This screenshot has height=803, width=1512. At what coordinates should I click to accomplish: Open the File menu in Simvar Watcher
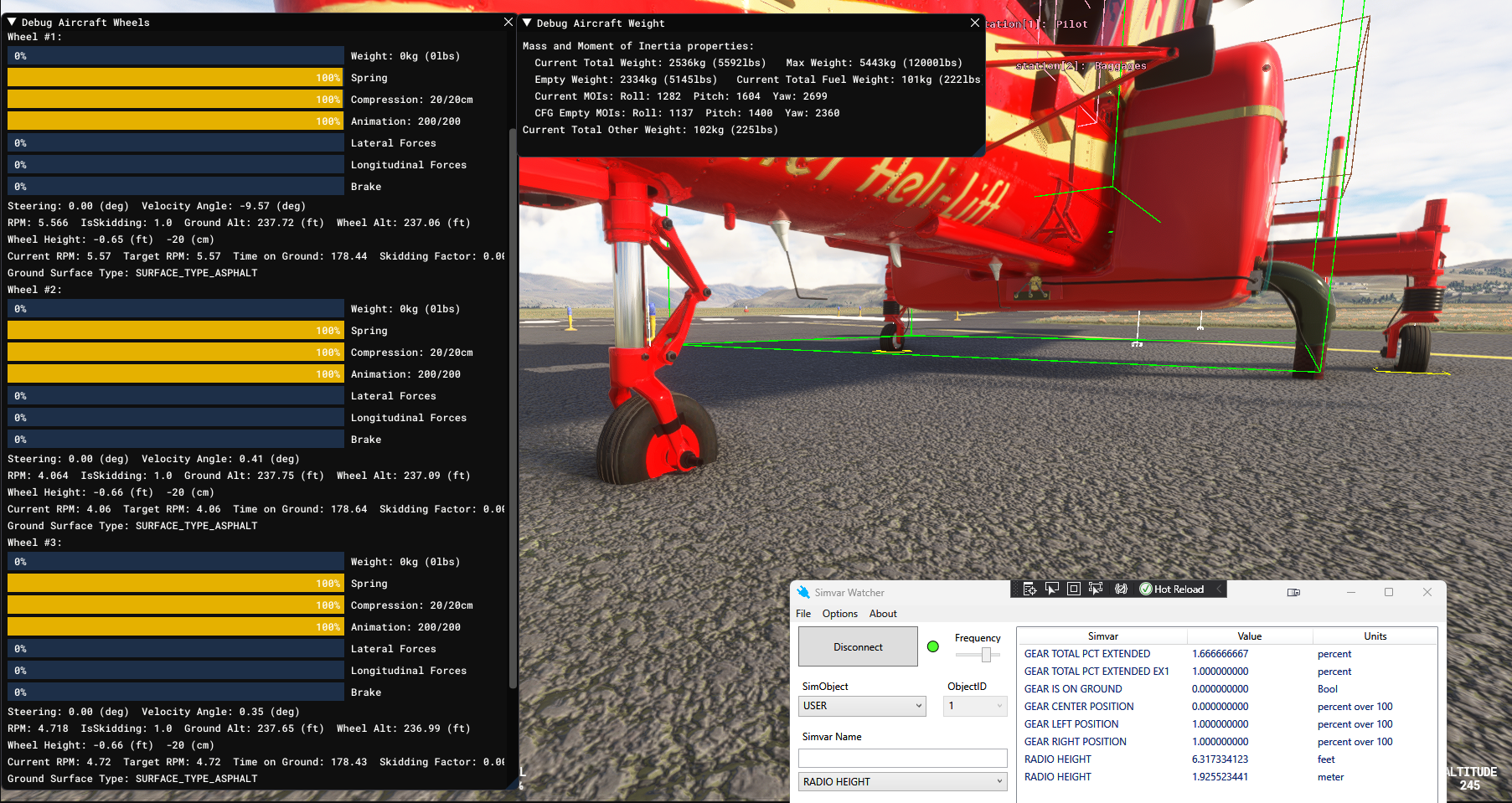(x=803, y=614)
